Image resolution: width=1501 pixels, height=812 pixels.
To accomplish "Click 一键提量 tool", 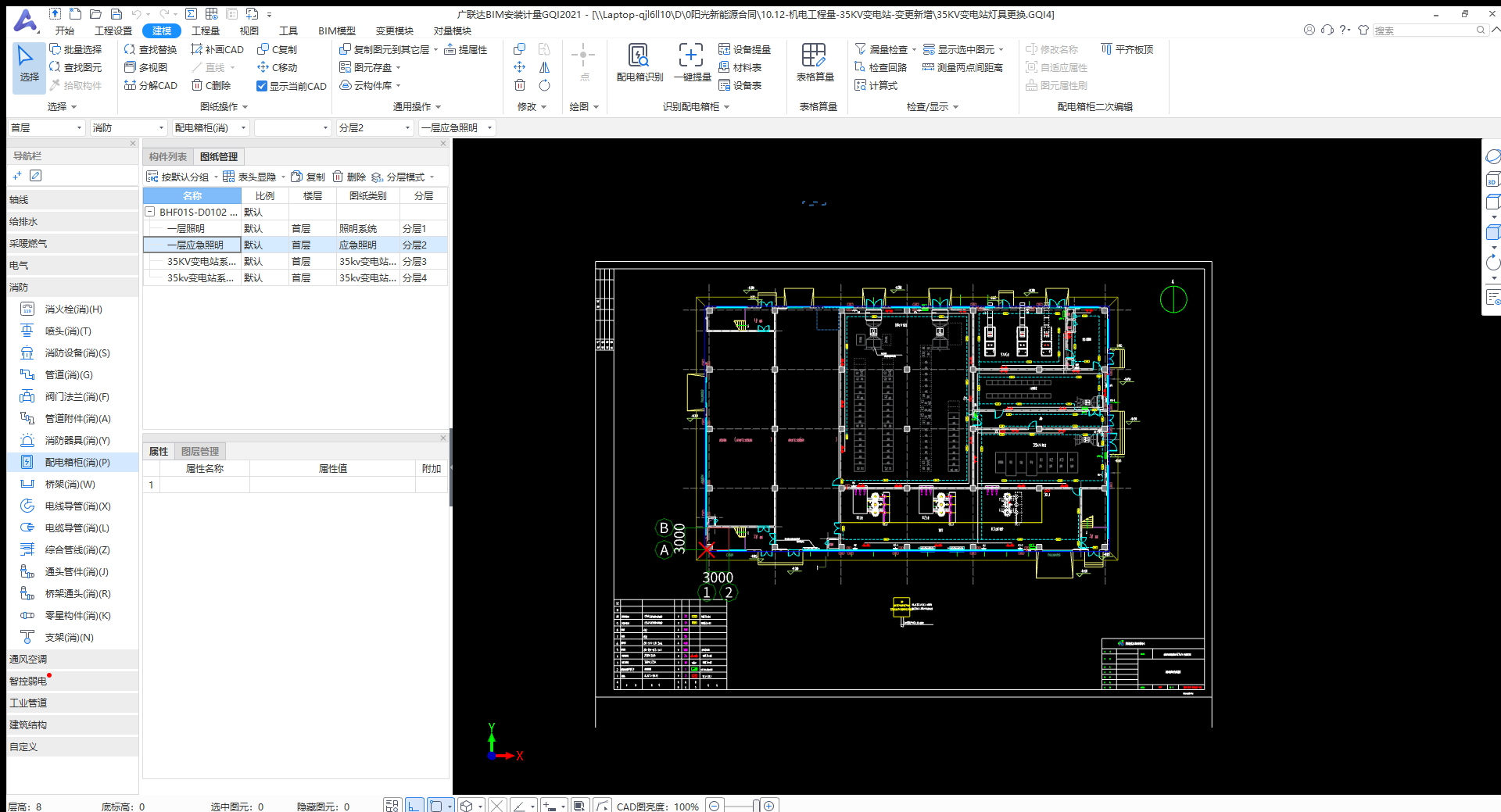I will (x=692, y=63).
